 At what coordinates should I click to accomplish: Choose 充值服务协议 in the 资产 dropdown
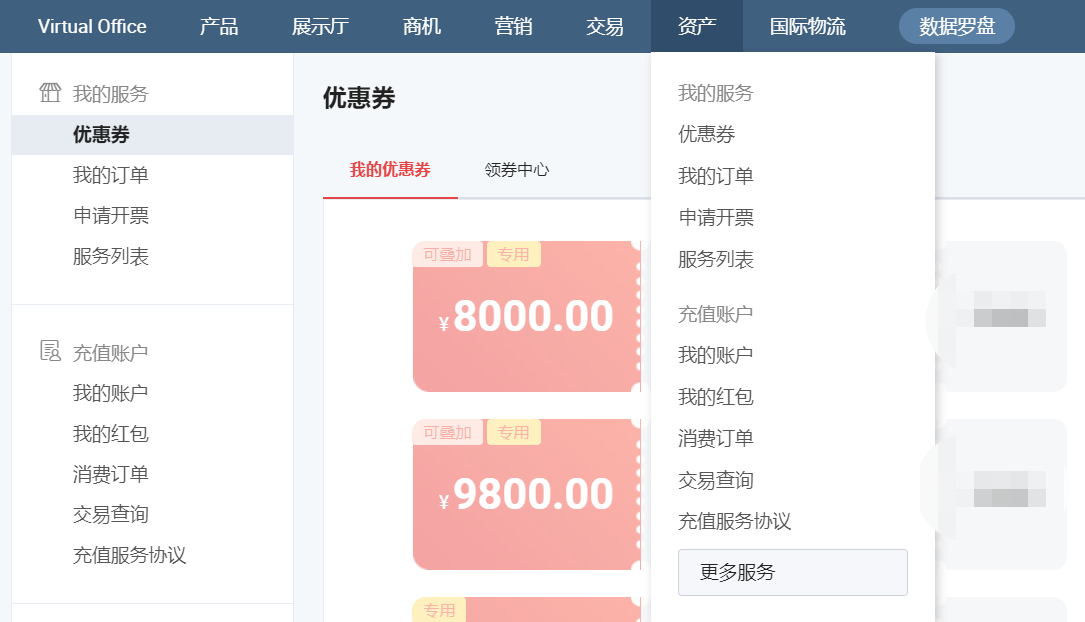[x=734, y=521]
